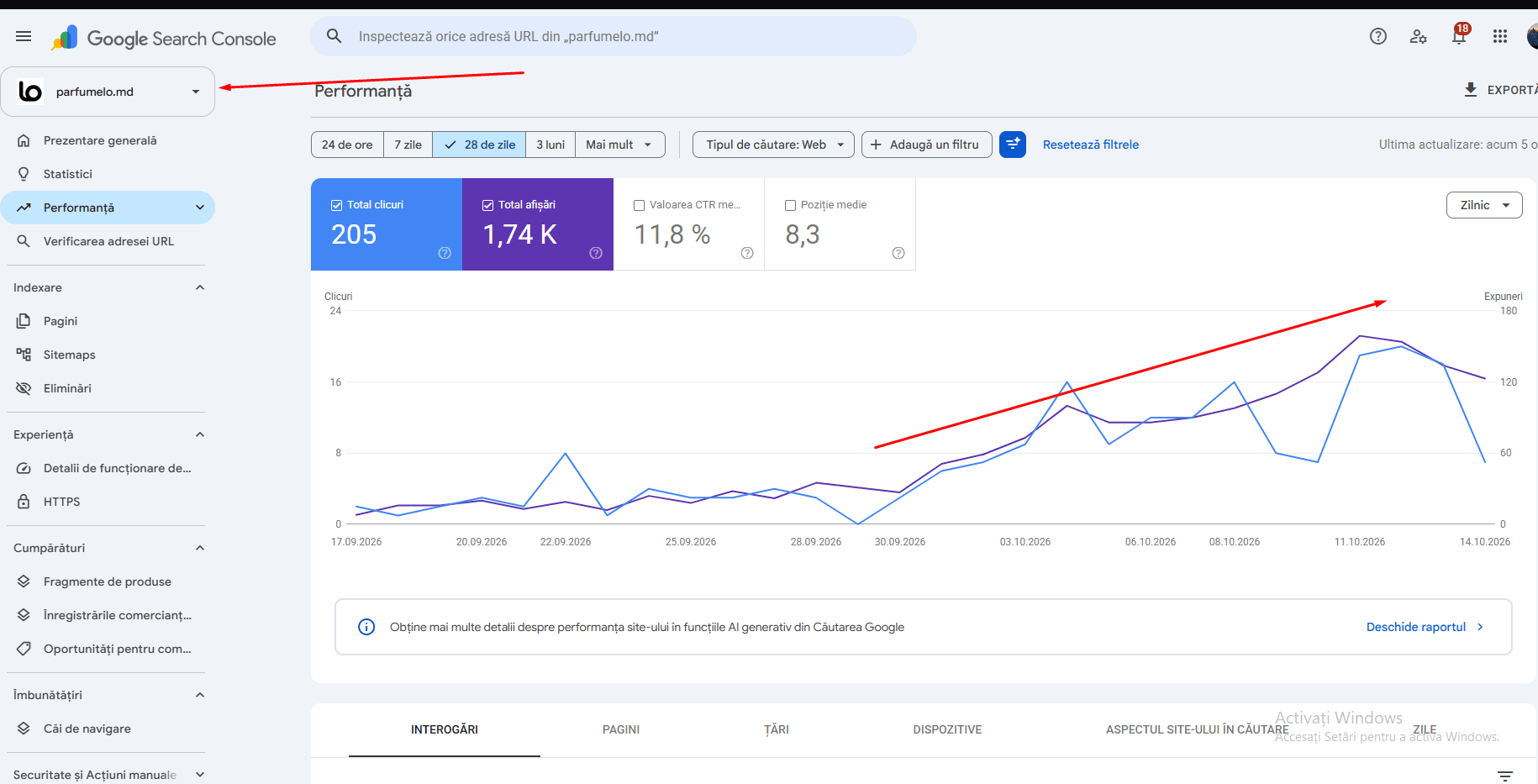The image size is (1538, 784).
Task: Go to Prezentare generală home item
Action: point(108,140)
